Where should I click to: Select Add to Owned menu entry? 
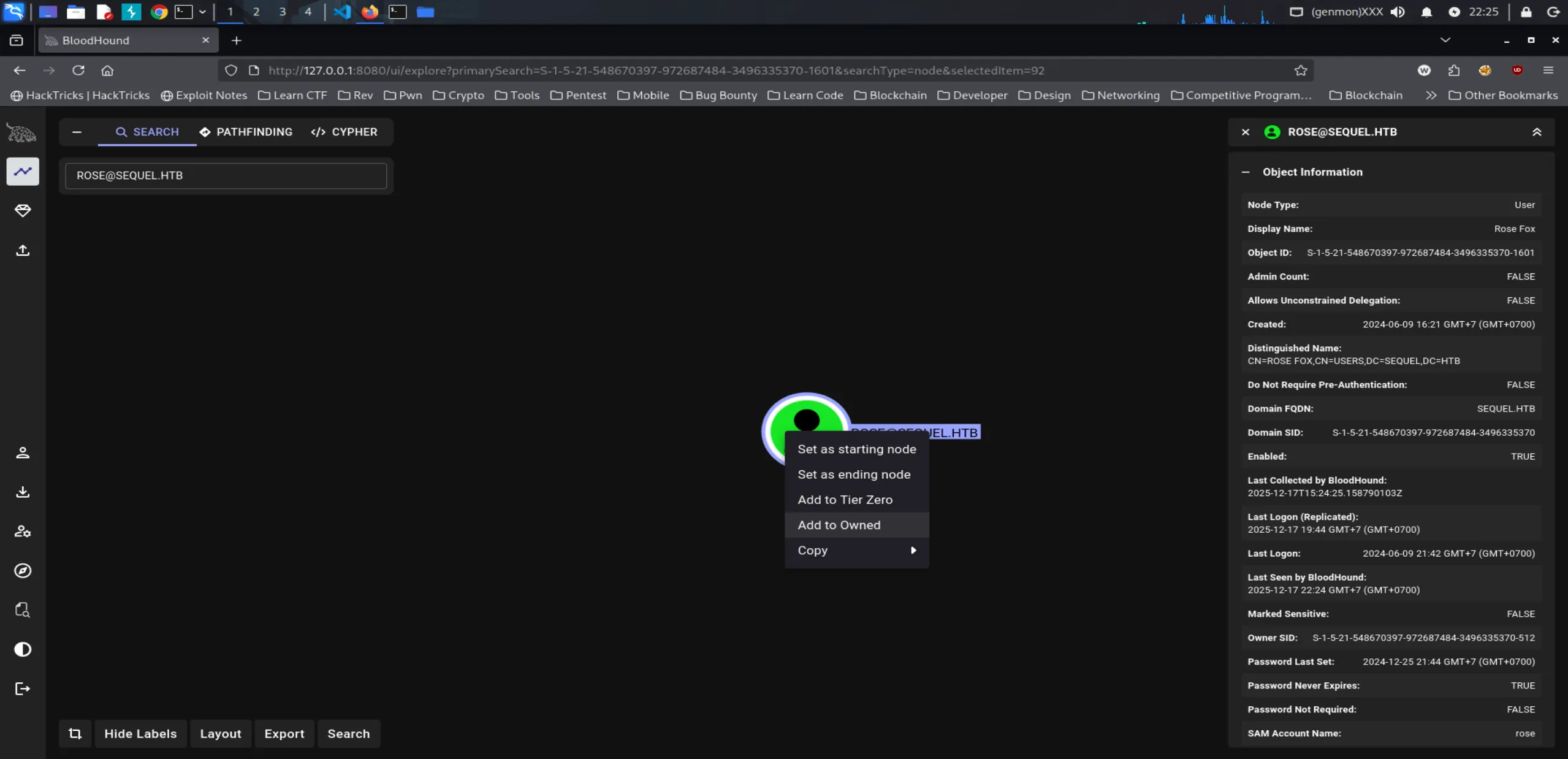[839, 525]
